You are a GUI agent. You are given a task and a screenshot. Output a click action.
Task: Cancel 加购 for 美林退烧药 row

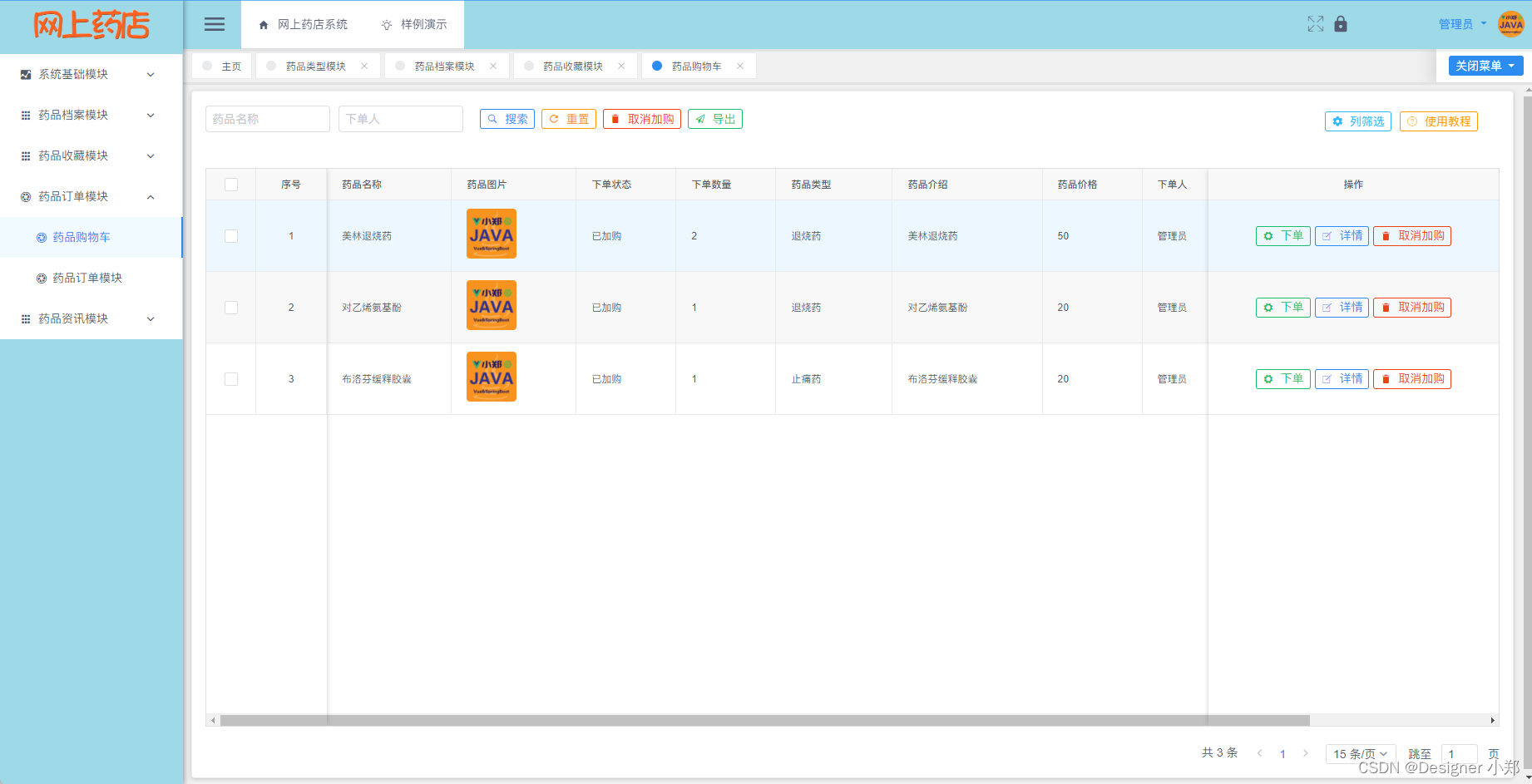pyautogui.click(x=1412, y=236)
